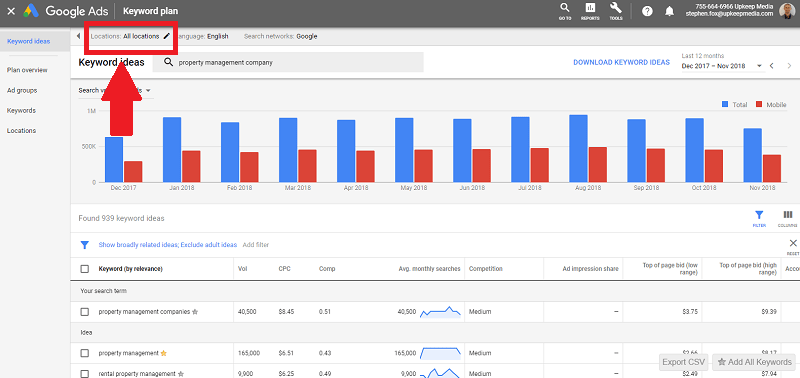
Task: Click the keyword search input field
Action: 288,62
